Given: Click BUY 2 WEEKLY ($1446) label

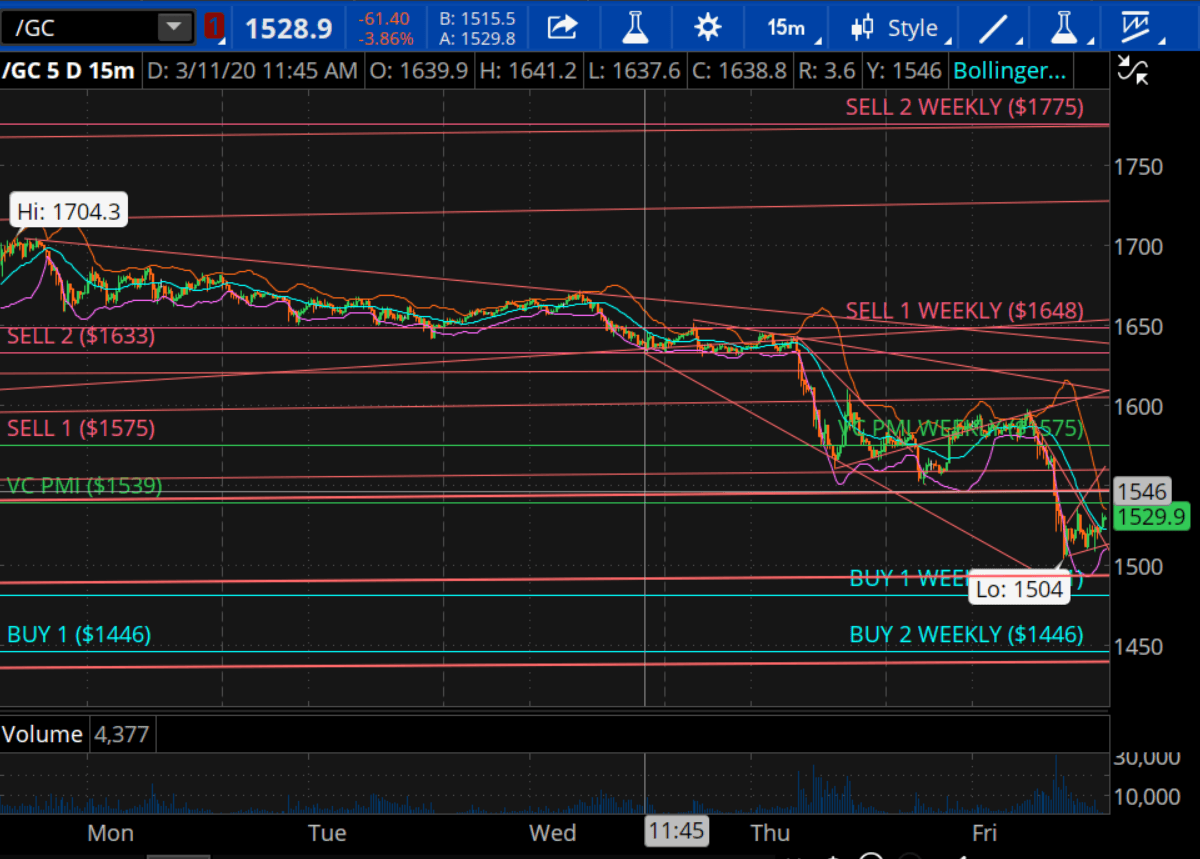Looking at the screenshot, I should [966, 634].
